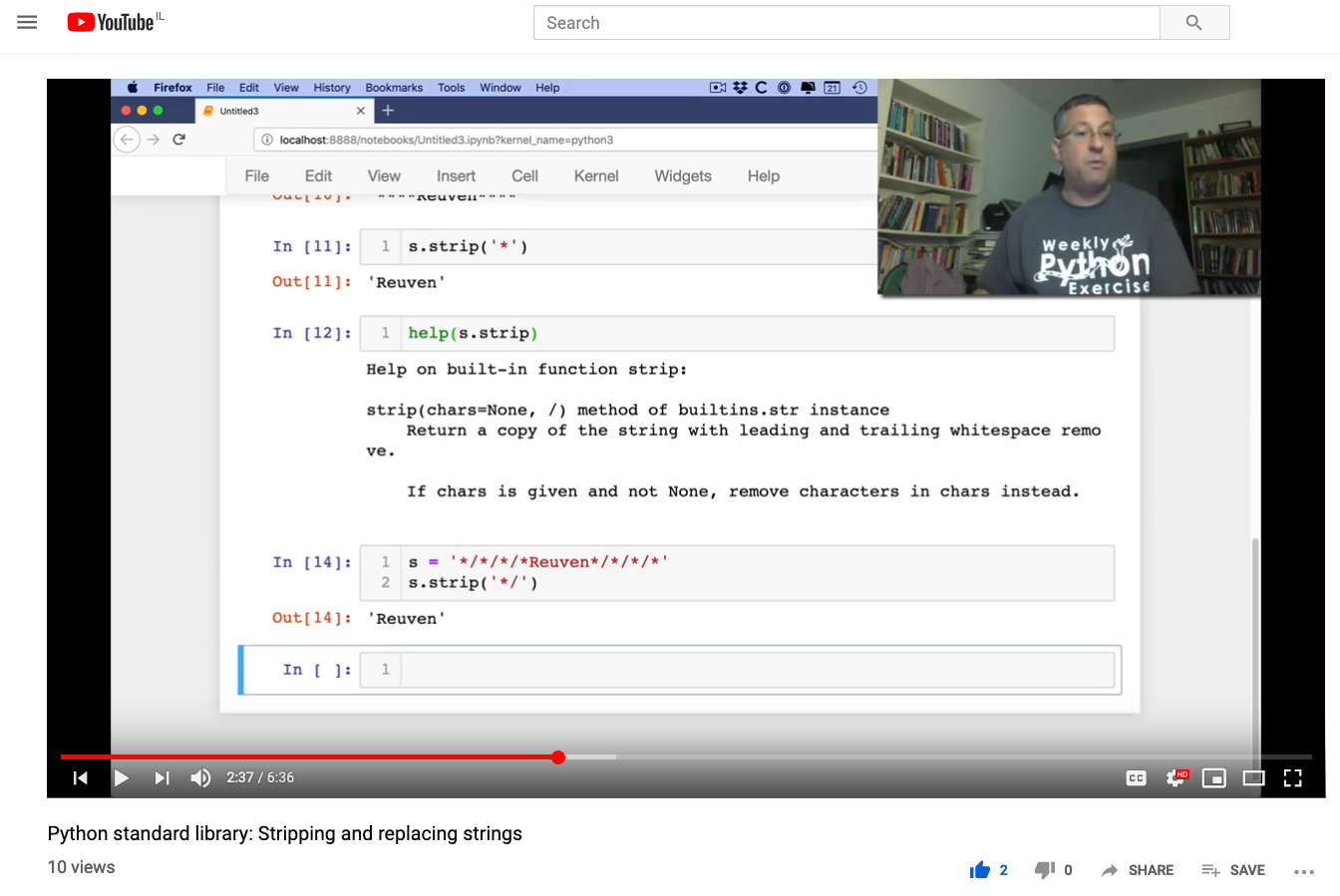Open Jupyter View menu
This screenshot has height=896, width=1340.
[384, 176]
